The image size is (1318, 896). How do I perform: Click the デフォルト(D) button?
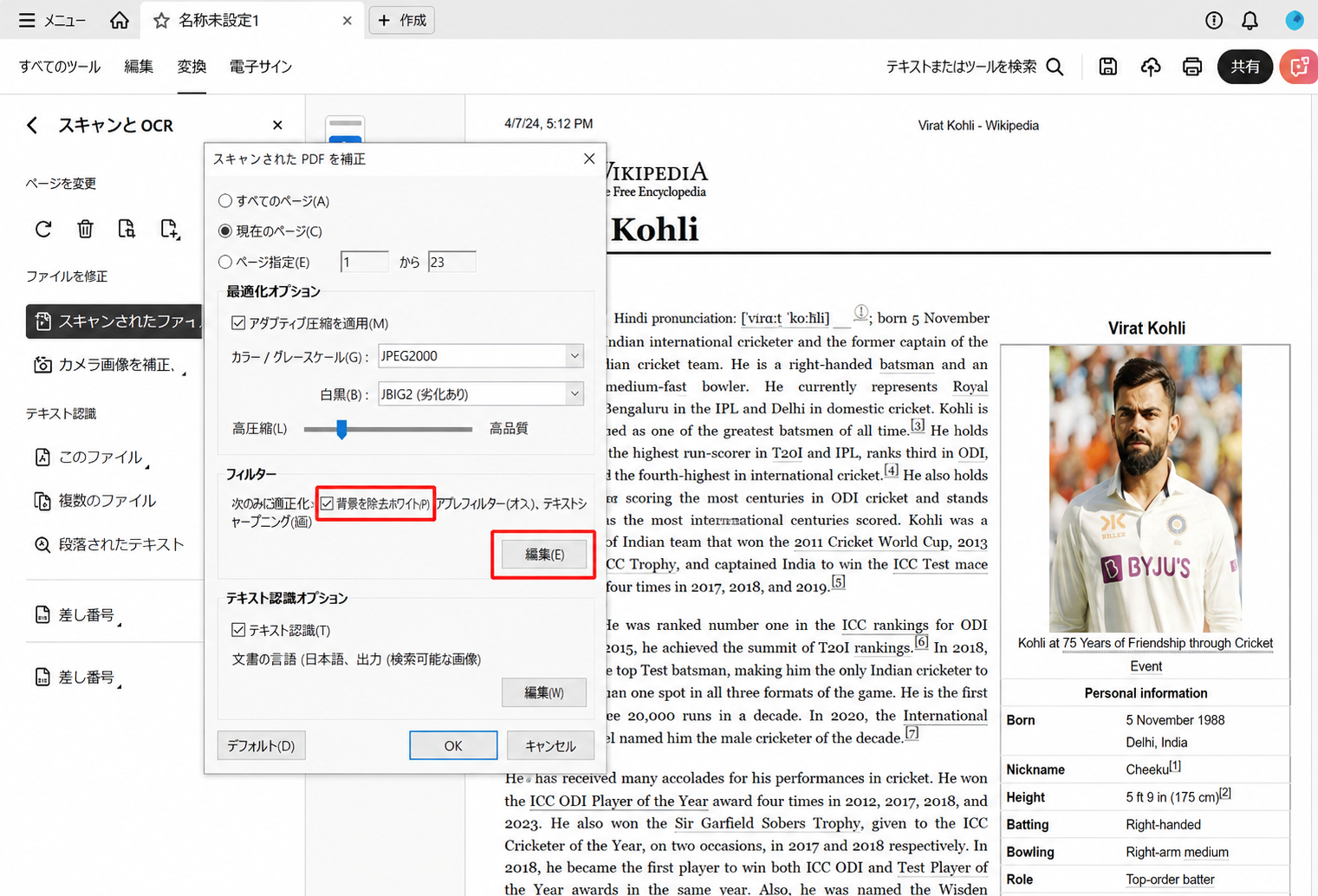tap(261, 745)
